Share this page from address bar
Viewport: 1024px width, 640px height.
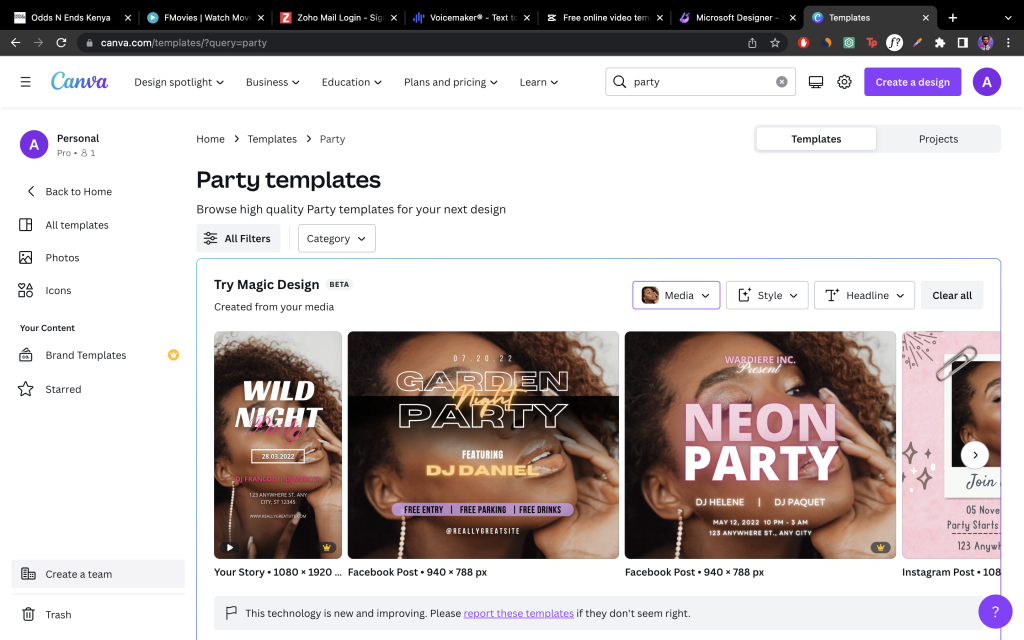[752, 42]
